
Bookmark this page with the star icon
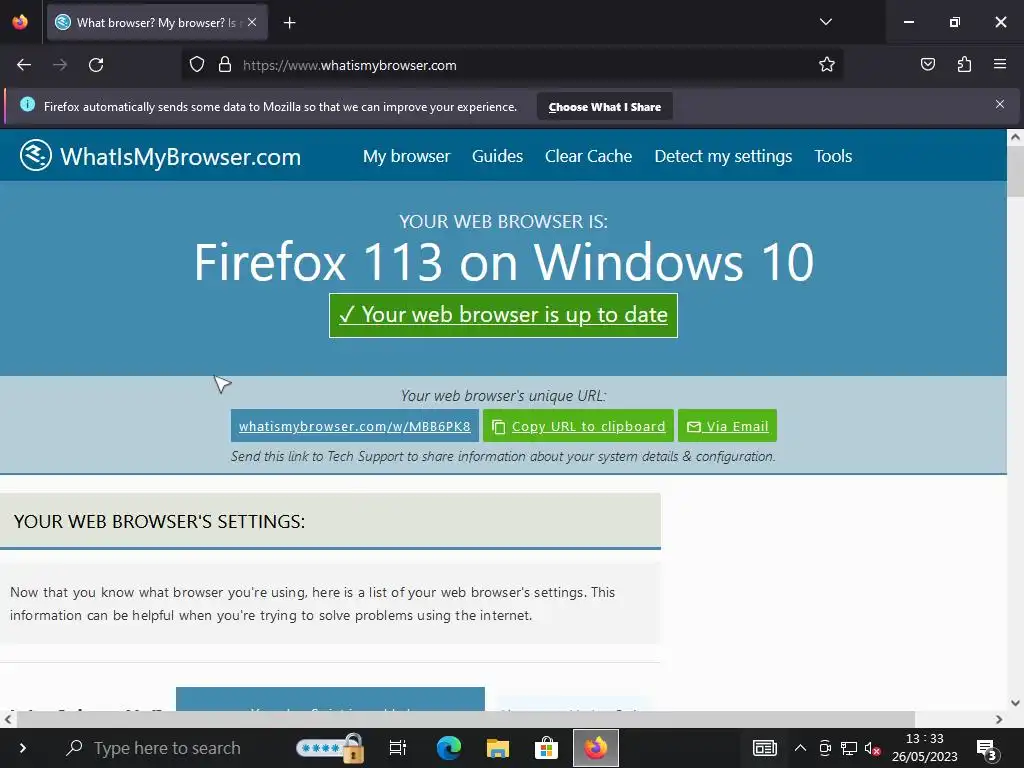[827, 65]
